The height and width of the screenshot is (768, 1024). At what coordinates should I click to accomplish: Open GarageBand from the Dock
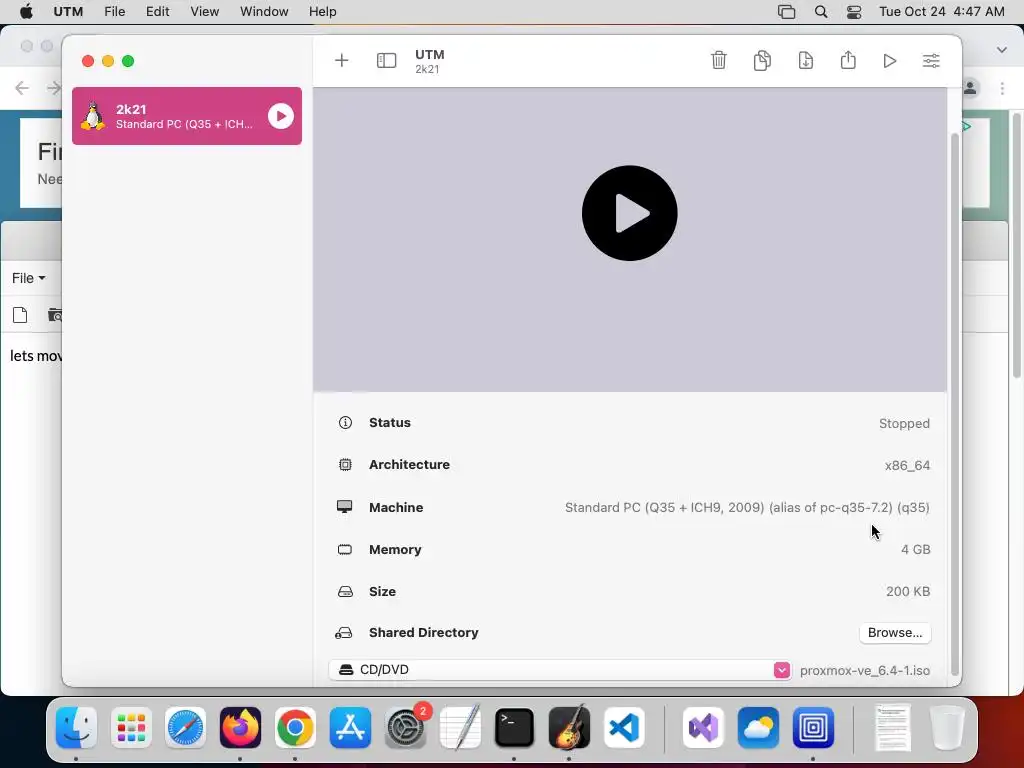[569, 728]
